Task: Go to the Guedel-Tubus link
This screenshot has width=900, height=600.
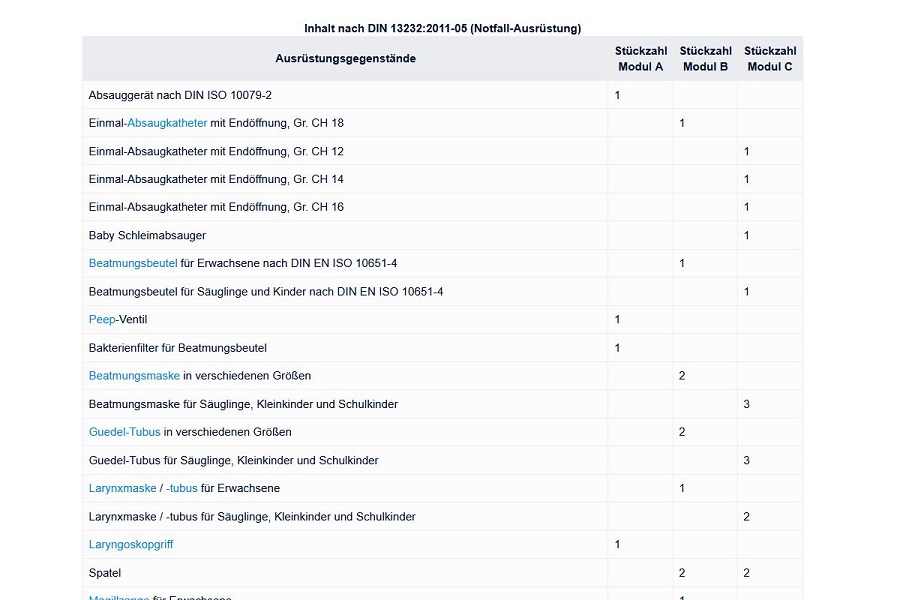Action: [x=124, y=432]
